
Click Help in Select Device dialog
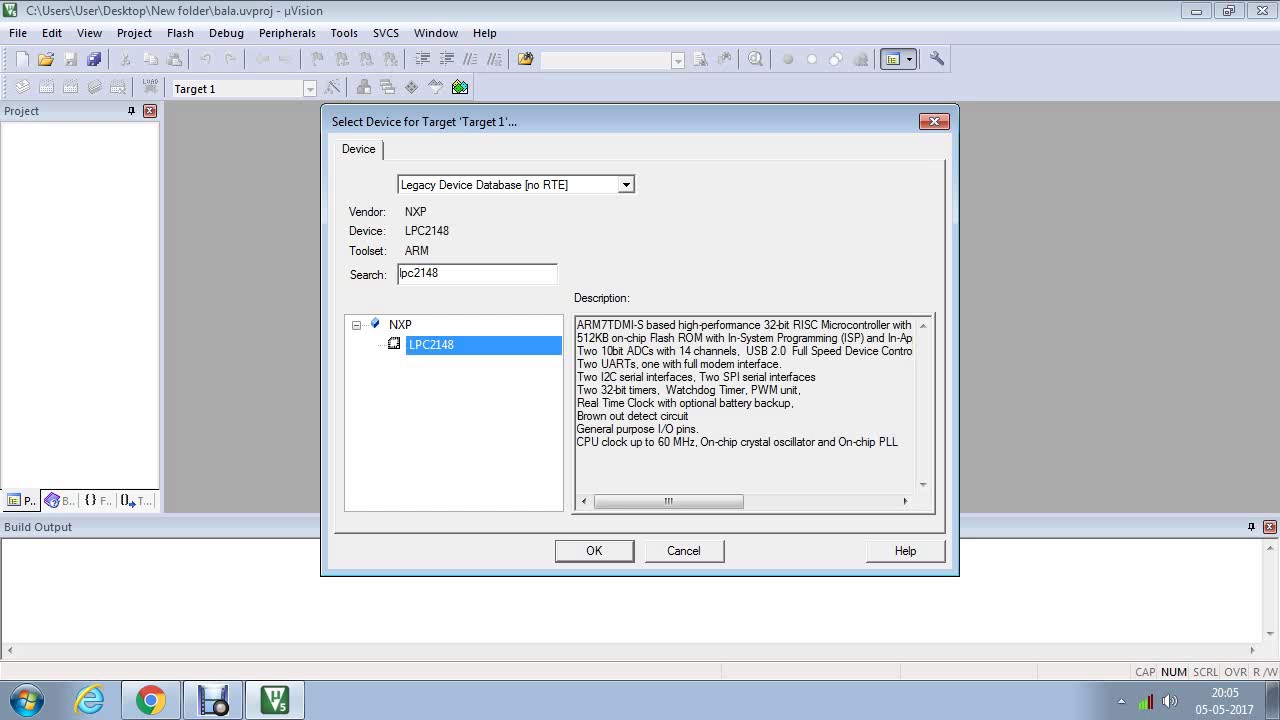905,551
